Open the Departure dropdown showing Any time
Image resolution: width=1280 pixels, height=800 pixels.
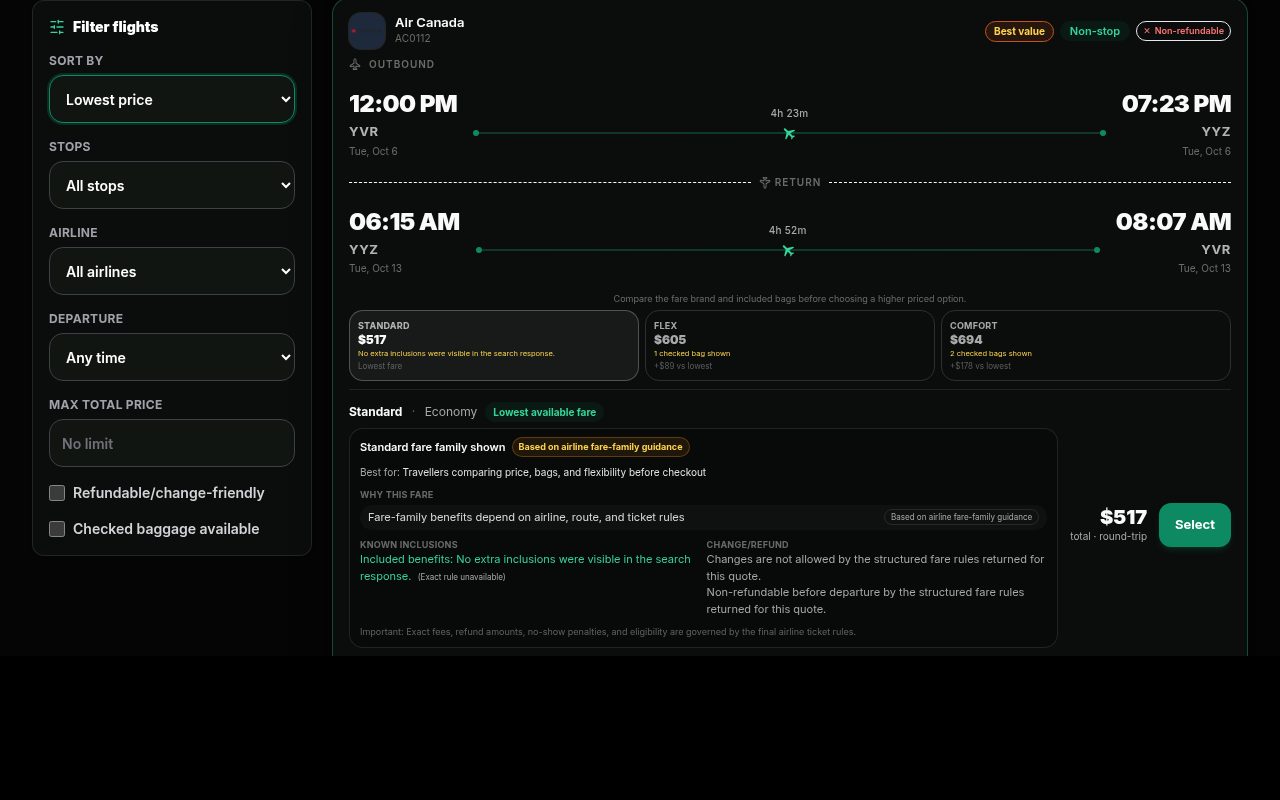click(x=172, y=357)
